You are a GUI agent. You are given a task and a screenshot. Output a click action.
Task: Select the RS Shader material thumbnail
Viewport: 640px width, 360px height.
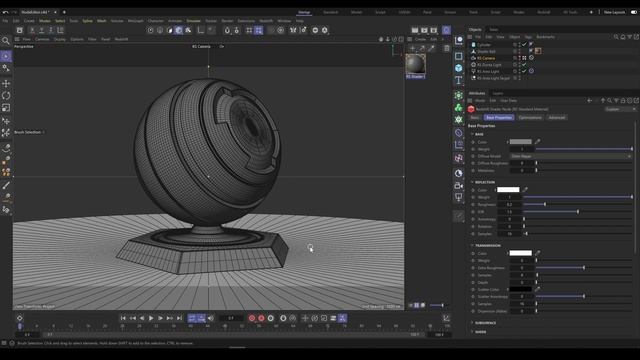(x=416, y=64)
